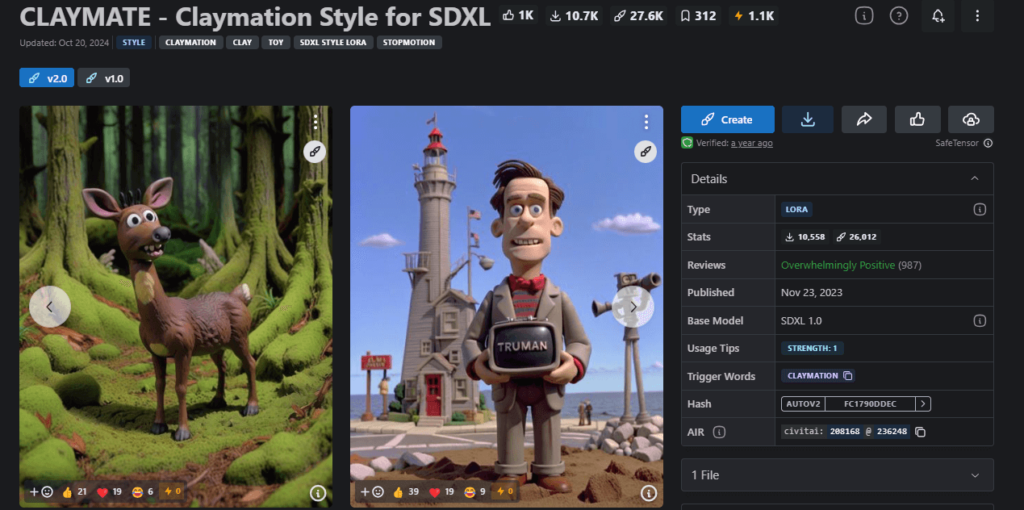The height and width of the screenshot is (510, 1024).
Task: Click the remix brush icon on the deer image
Action: click(x=315, y=151)
